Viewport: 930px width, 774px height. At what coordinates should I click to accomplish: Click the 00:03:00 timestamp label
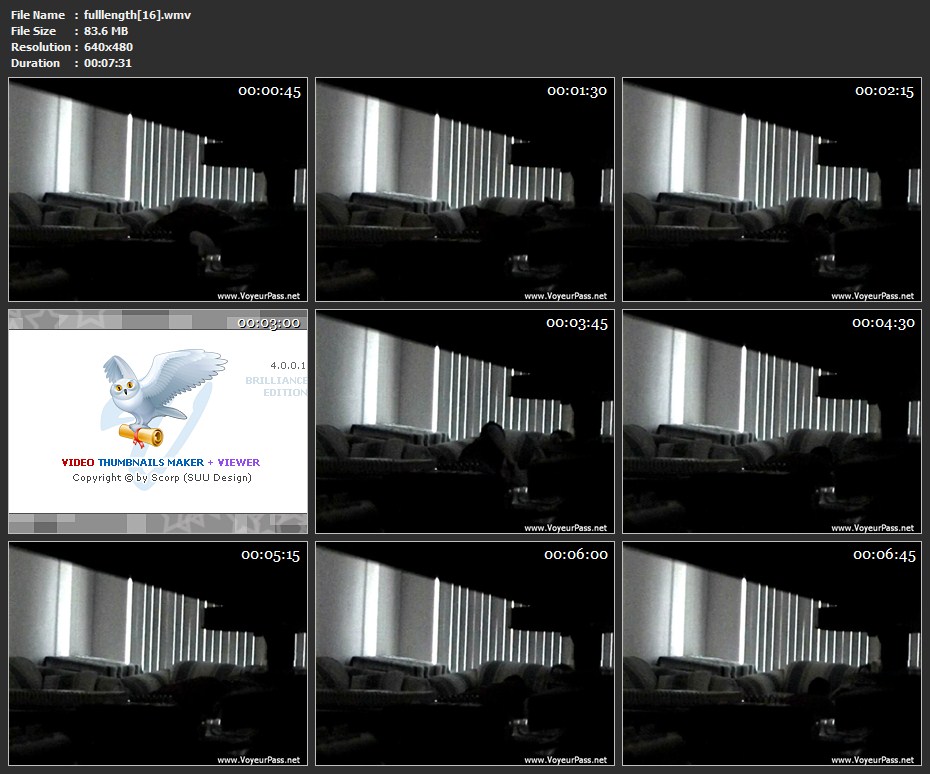(x=268, y=323)
